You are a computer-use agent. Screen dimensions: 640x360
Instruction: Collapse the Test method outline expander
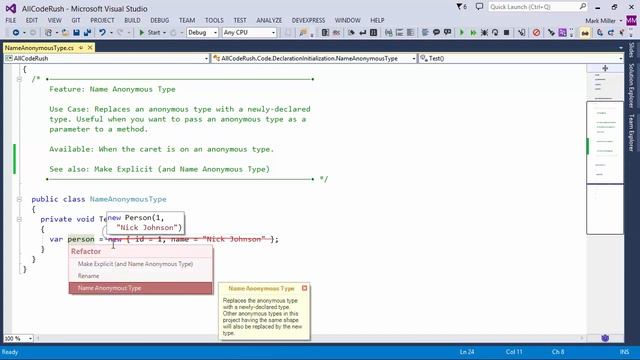[x=19, y=219]
